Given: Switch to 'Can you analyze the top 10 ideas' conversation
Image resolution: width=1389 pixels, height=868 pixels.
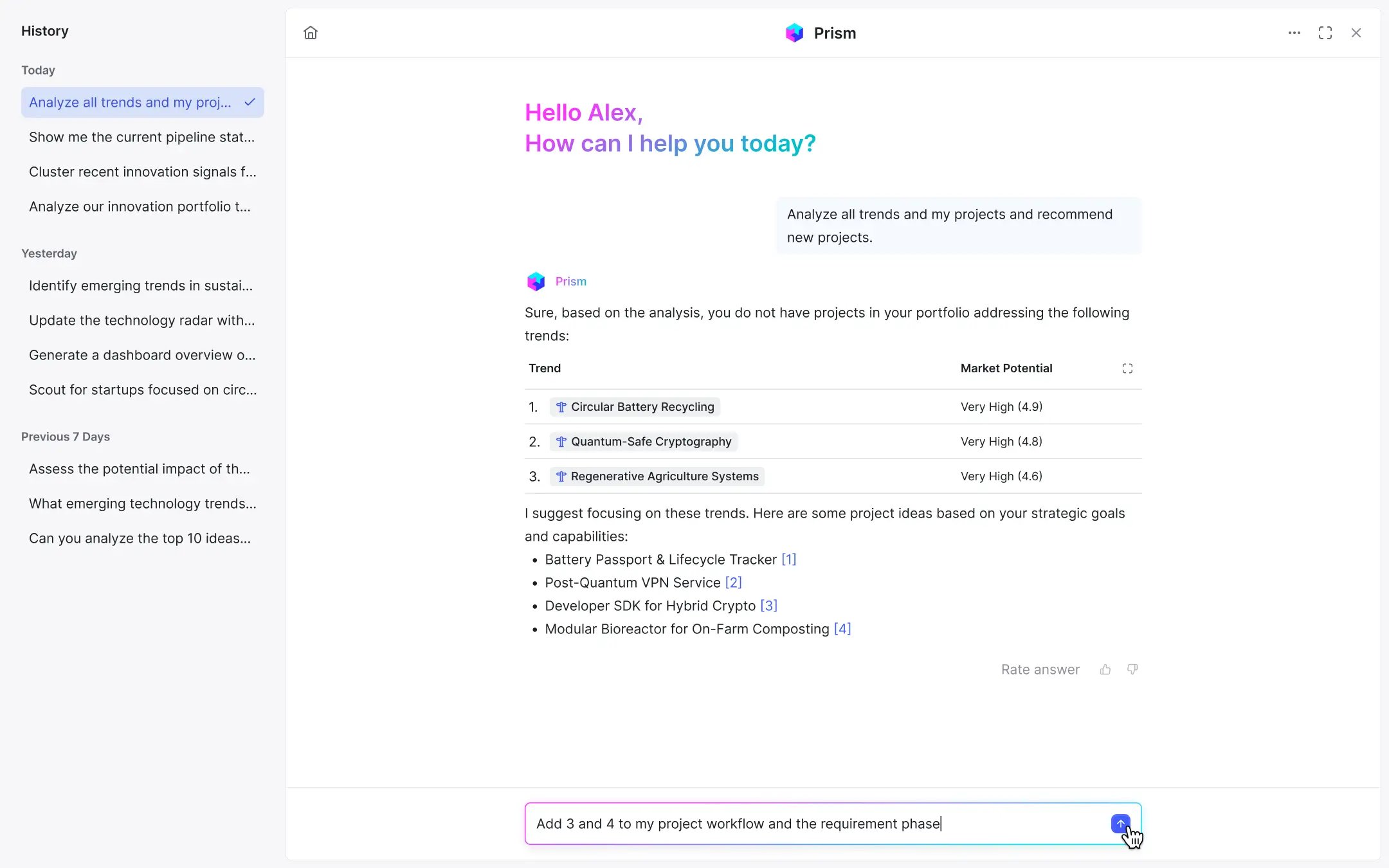Looking at the screenshot, I should click(x=140, y=538).
